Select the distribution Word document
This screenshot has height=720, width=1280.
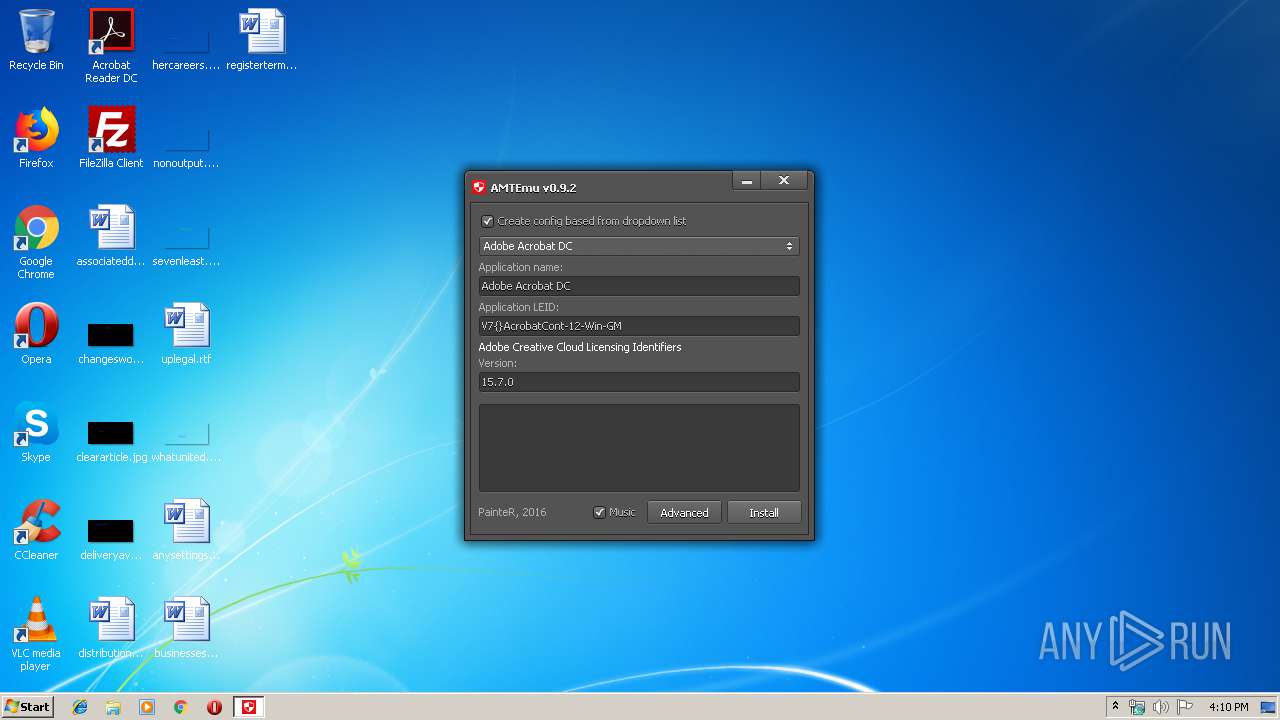(x=111, y=629)
